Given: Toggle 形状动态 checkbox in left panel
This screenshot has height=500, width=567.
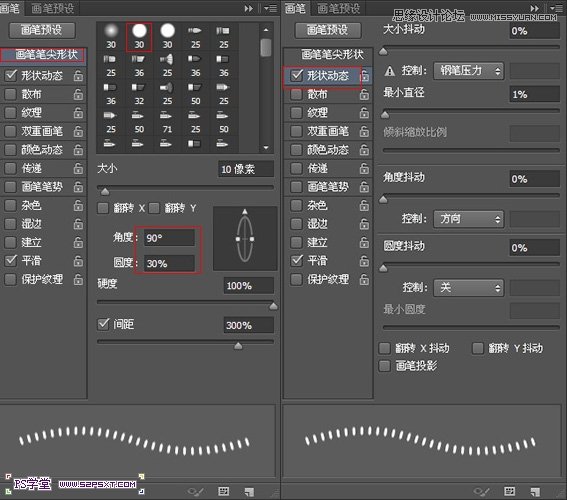Looking at the screenshot, I should pos(11,75).
